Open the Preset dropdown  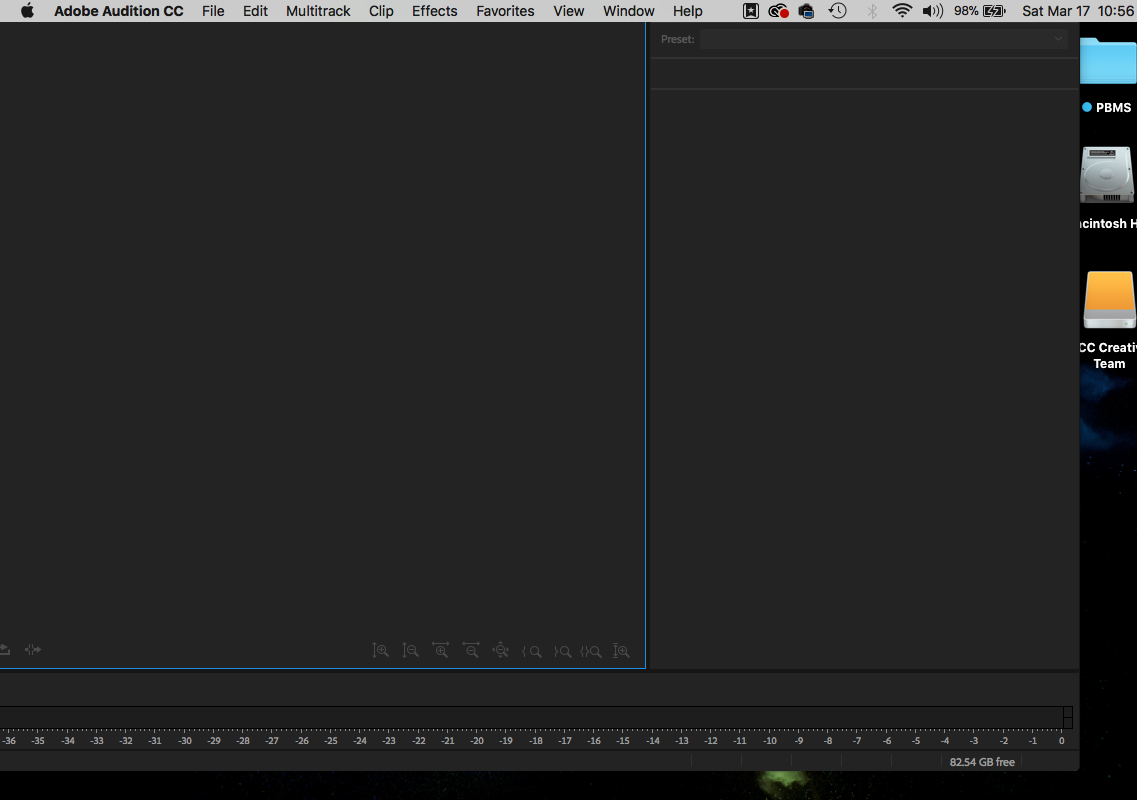(883, 39)
